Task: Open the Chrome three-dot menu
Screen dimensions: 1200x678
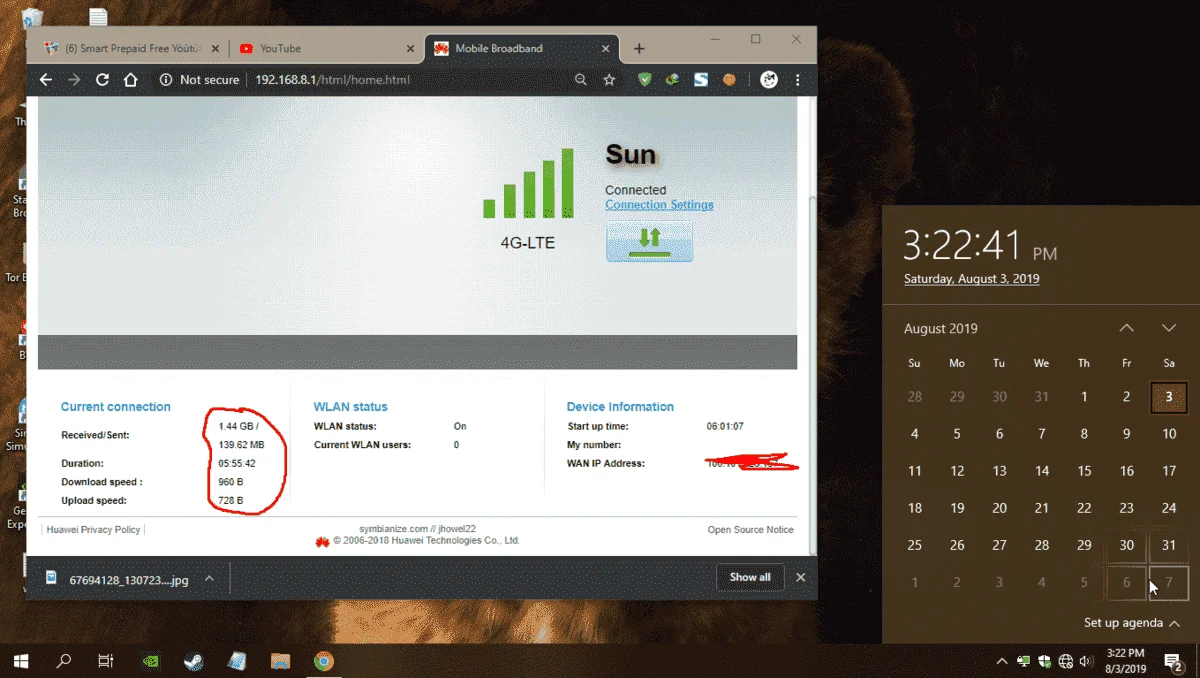Action: point(797,80)
